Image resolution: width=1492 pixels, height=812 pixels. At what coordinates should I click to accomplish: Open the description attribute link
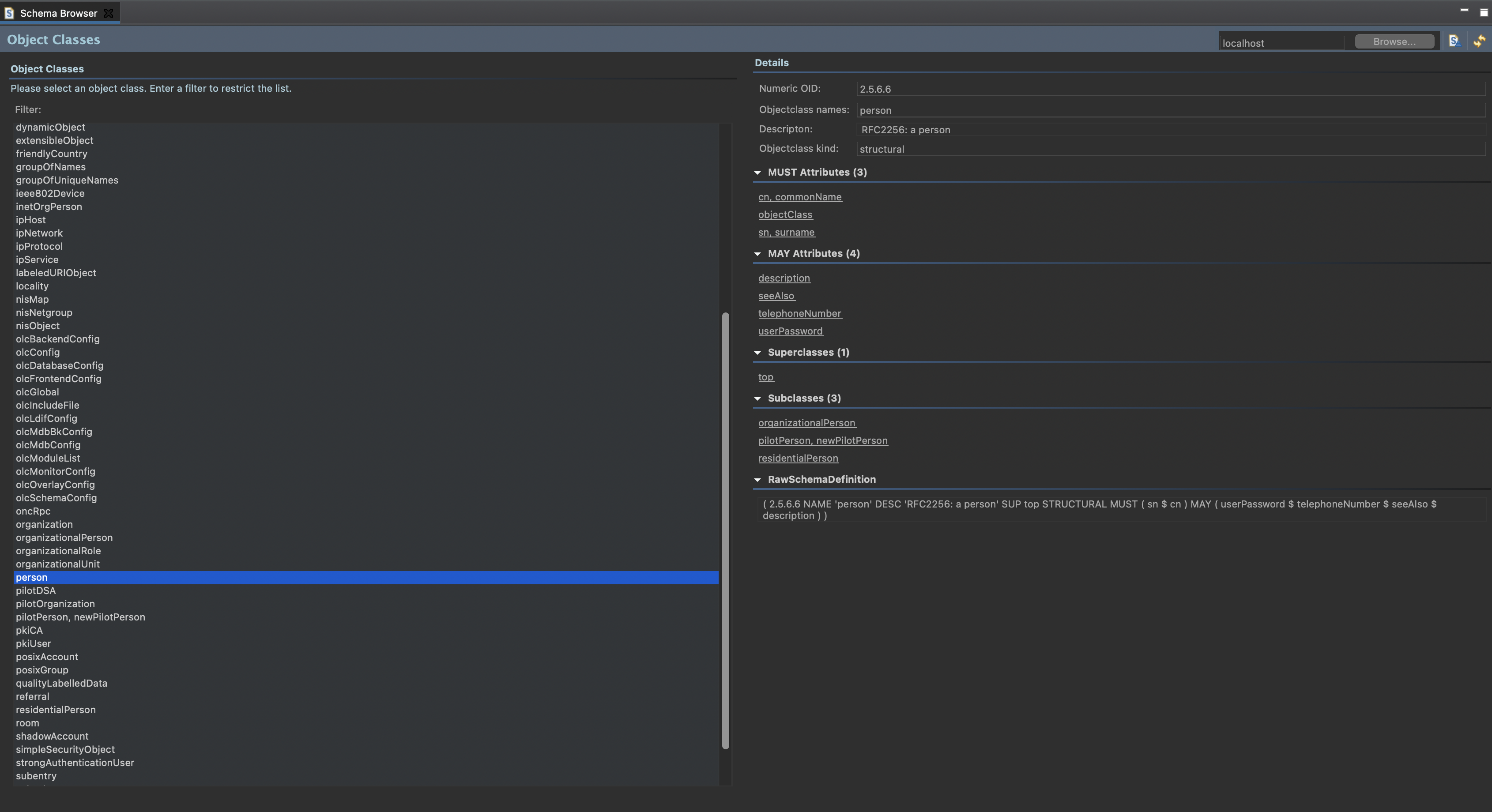(x=784, y=278)
